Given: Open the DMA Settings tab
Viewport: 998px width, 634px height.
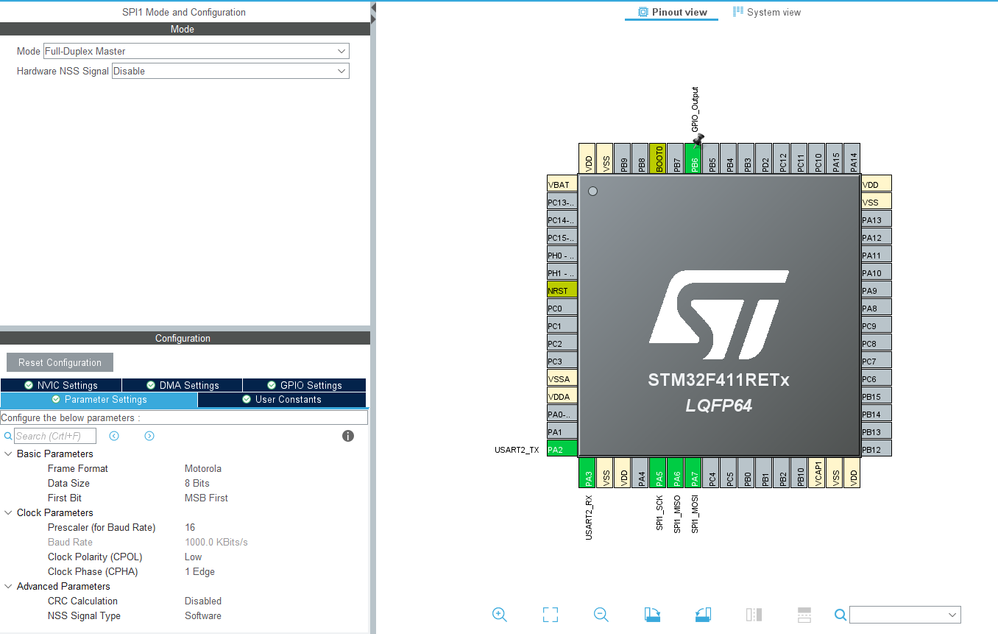Looking at the screenshot, I should (182, 385).
